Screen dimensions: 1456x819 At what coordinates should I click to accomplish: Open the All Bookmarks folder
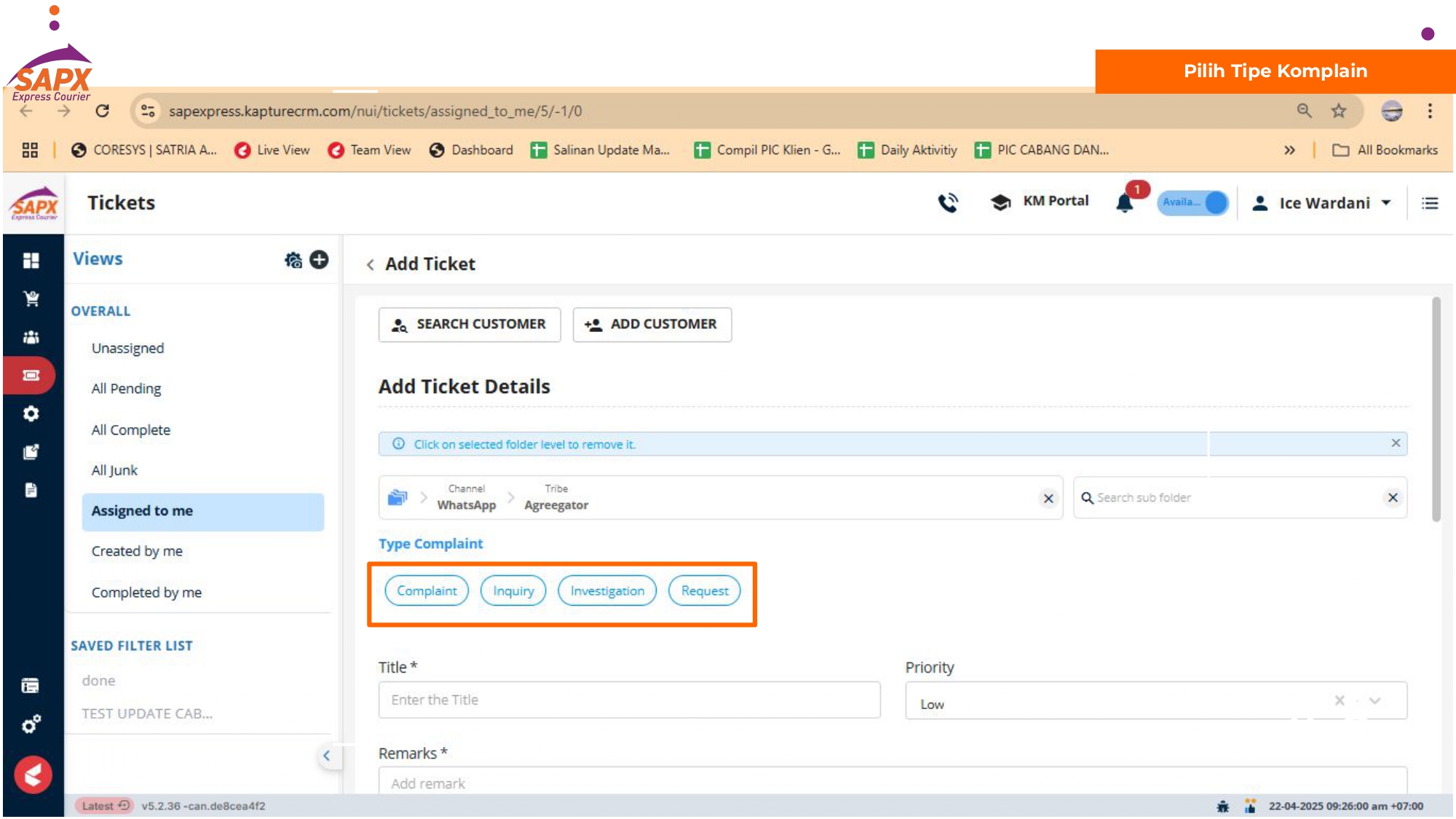pos(1385,150)
